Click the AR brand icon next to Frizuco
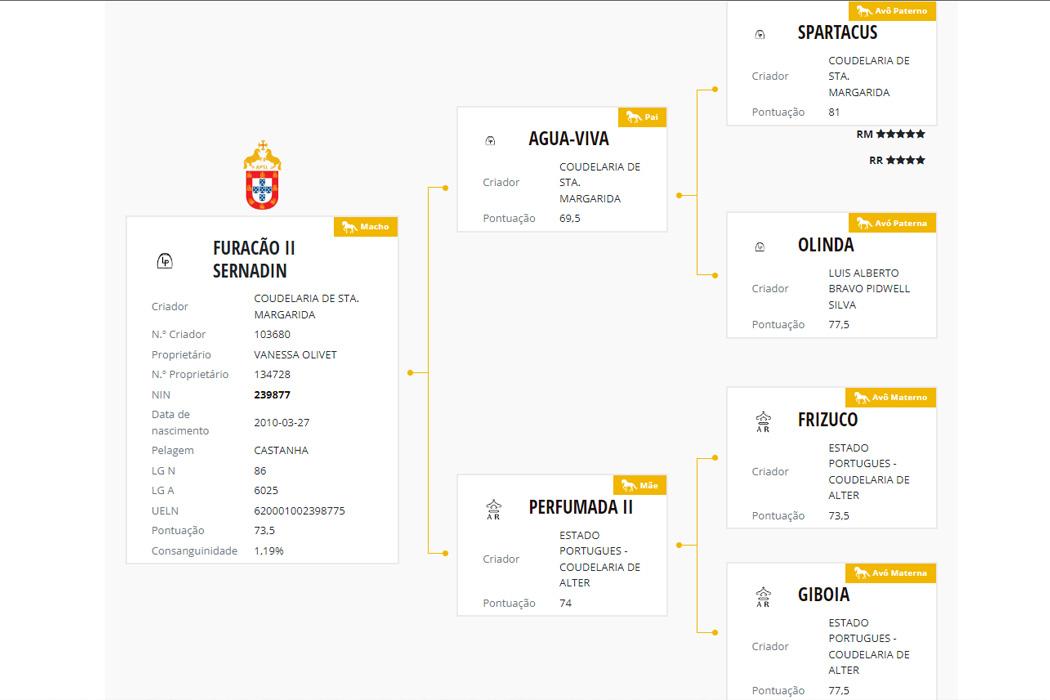Screen dimensions: 1050x700 763,422
